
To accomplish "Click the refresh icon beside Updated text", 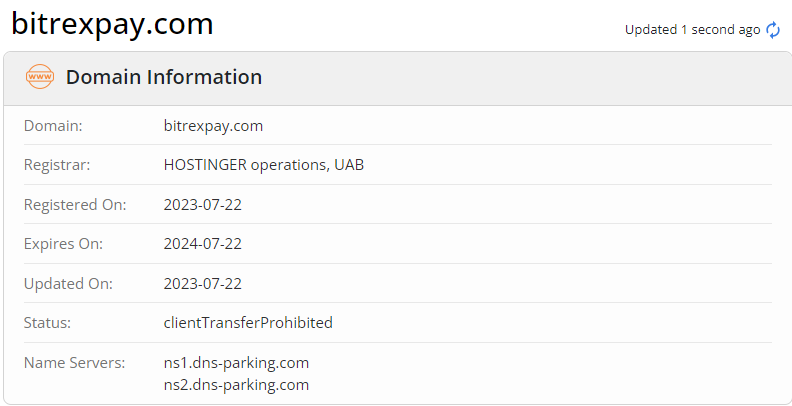I will (773, 30).
